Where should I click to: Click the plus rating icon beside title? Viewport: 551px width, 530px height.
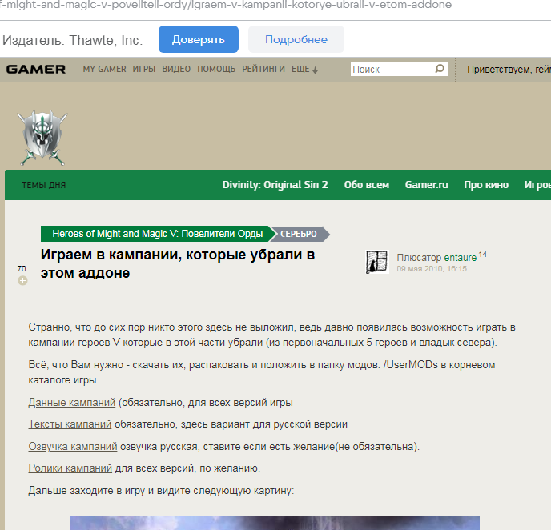(22, 281)
